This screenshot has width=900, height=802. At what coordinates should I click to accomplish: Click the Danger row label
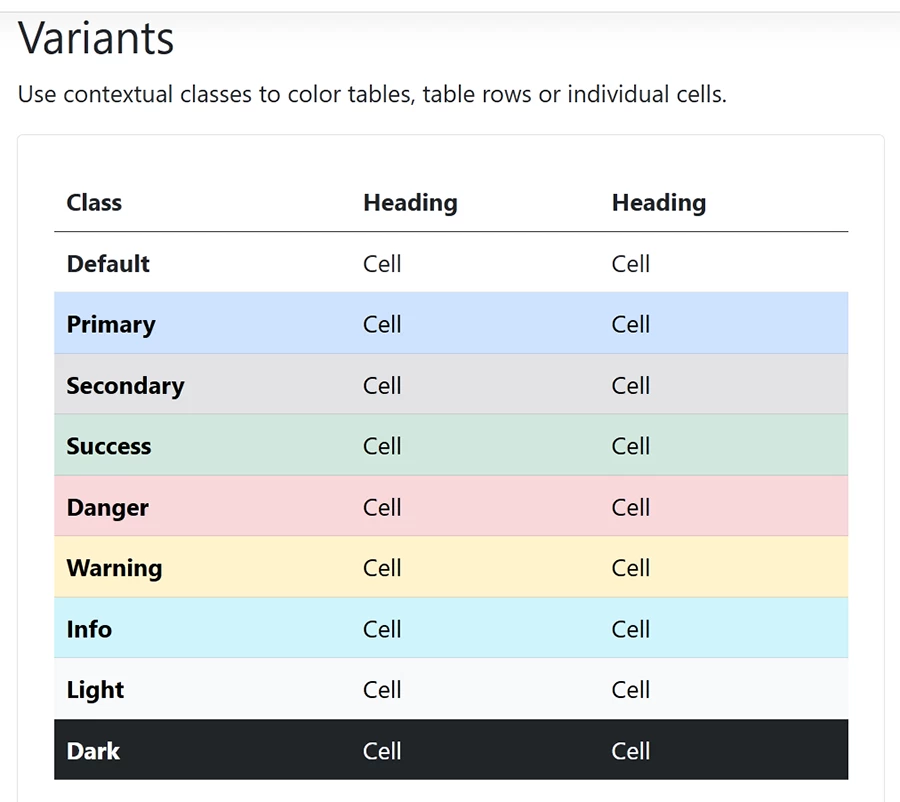click(107, 508)
